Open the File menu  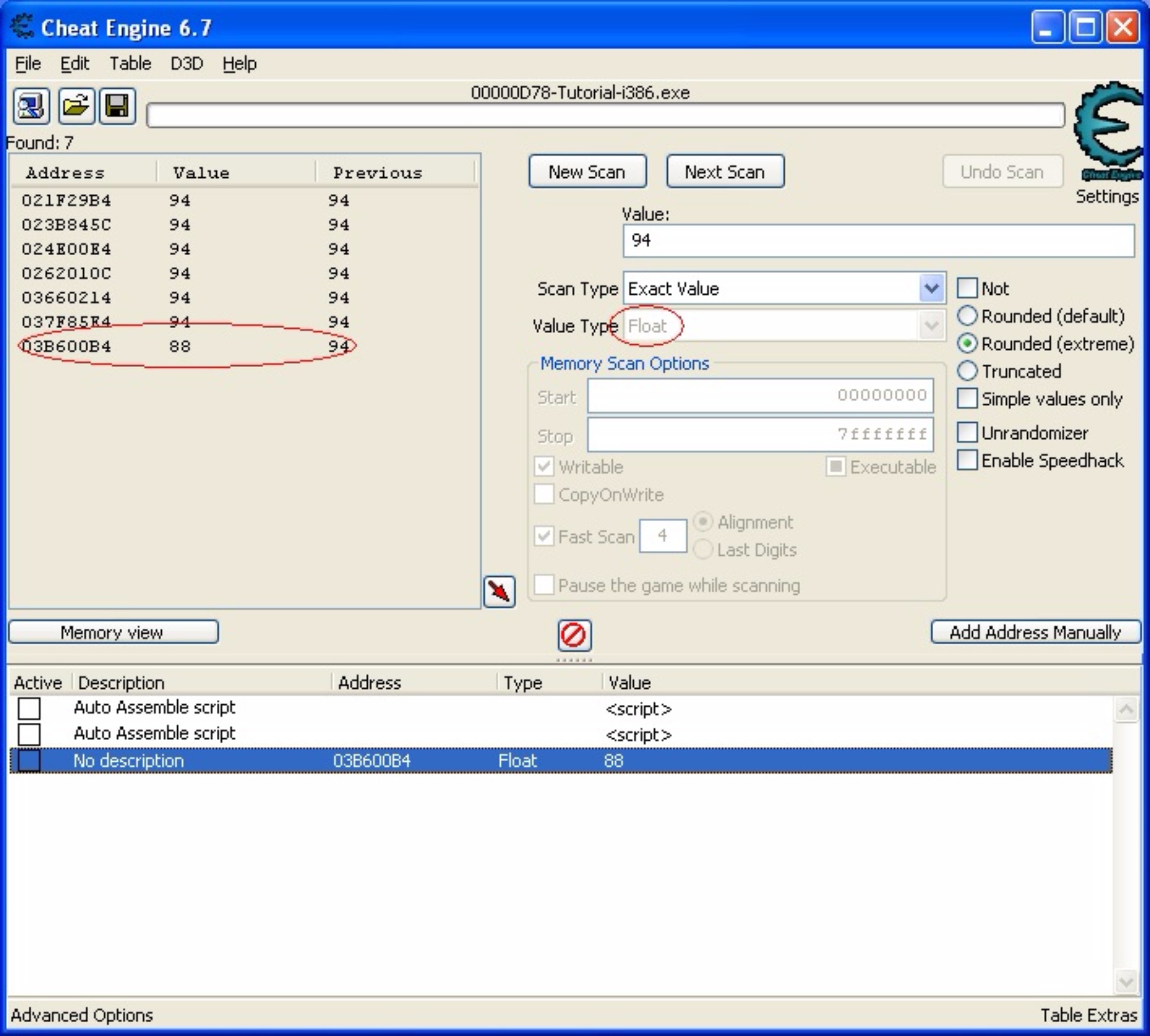click(x=28, y=63)
